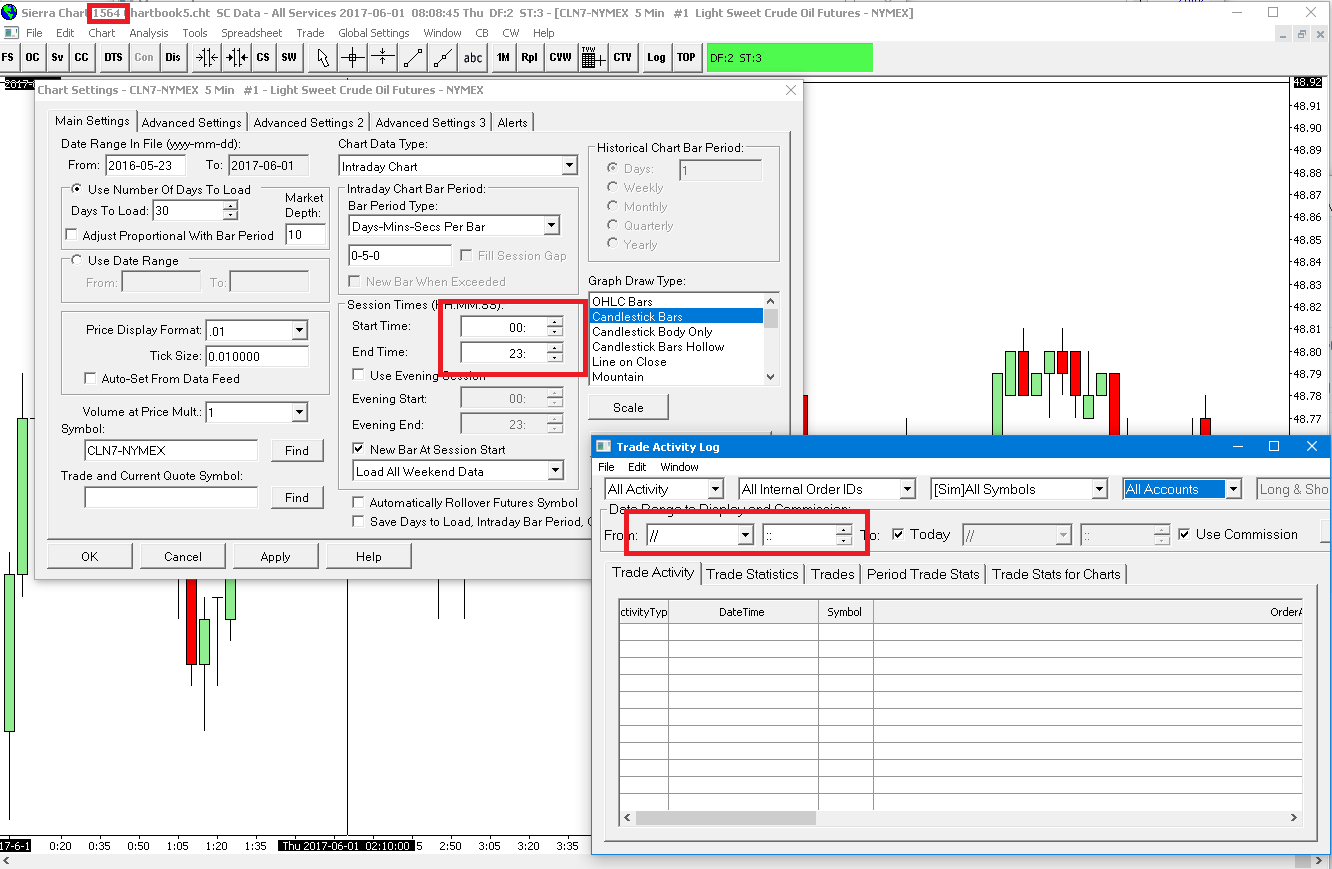
Task: Open the All Activity dropdown
Action: (x=715, y=489)
